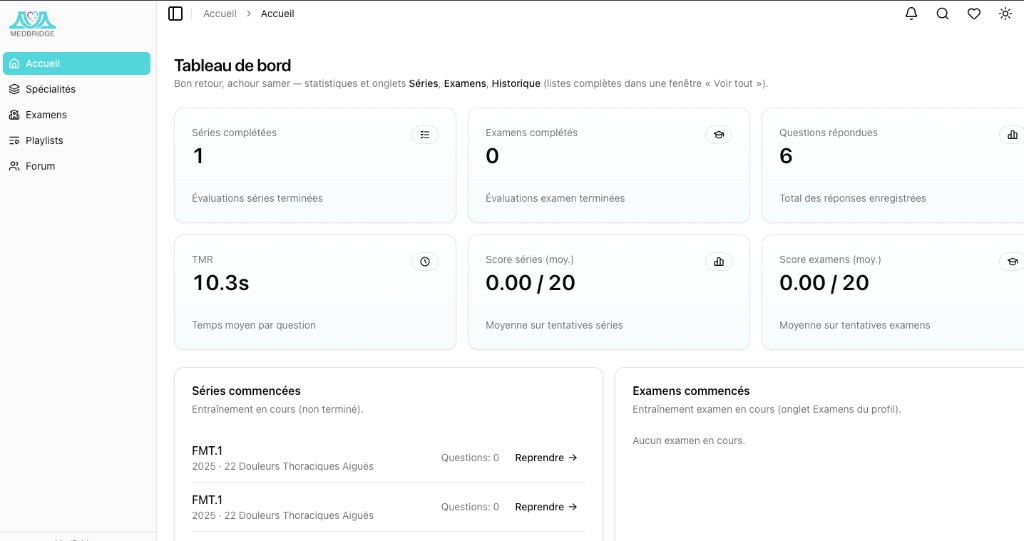Screen dimensions: 1024x541
Task: Click current Accueil breadcrumb page
Action: pos(278,14)
